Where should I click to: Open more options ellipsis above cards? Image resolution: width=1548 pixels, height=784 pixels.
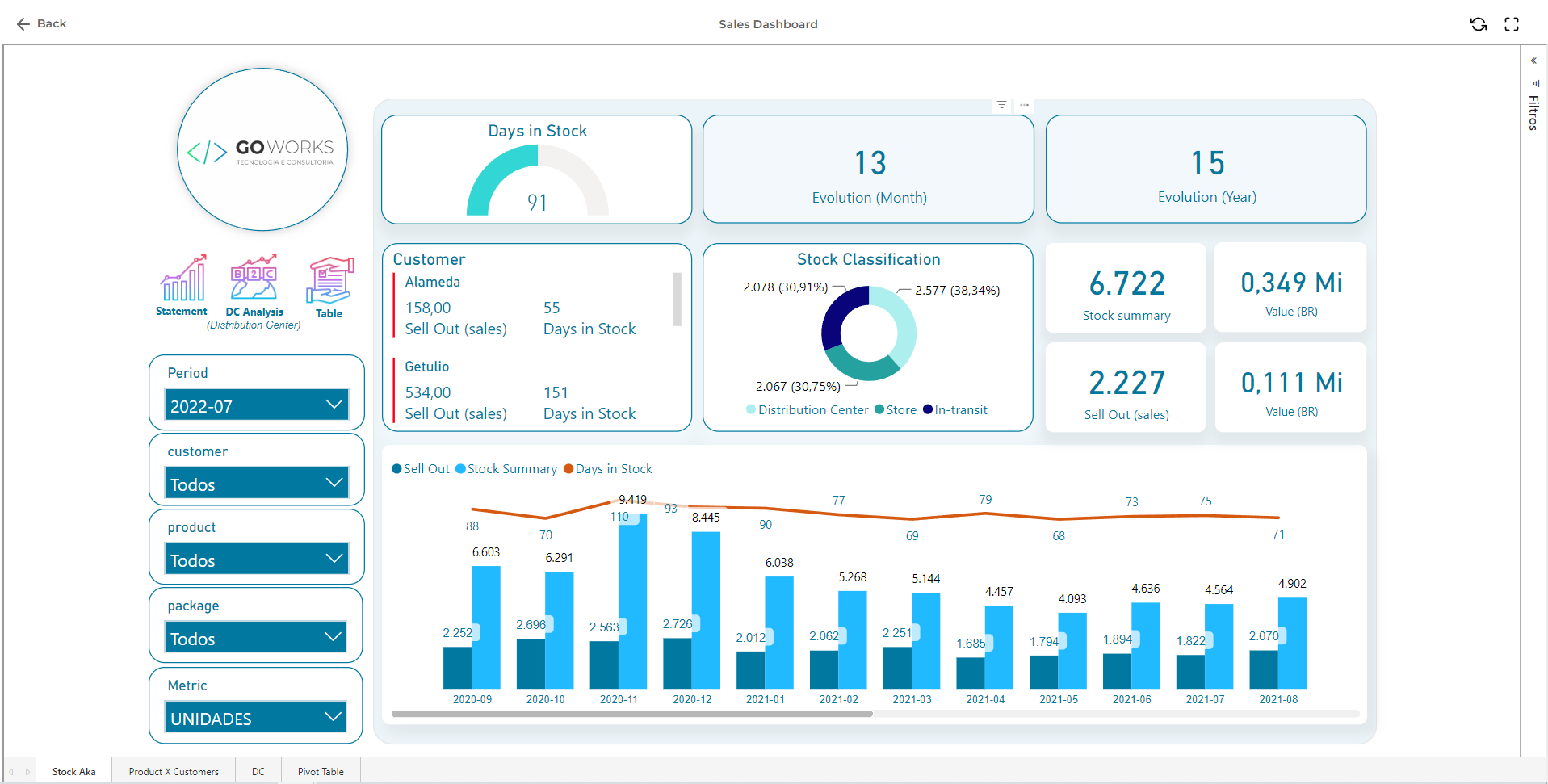click(1024, 105)
